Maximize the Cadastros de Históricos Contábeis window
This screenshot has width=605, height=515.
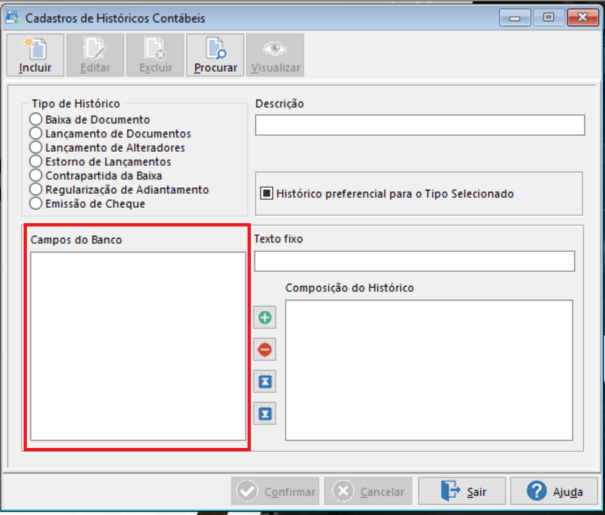[x=548, y=17]
